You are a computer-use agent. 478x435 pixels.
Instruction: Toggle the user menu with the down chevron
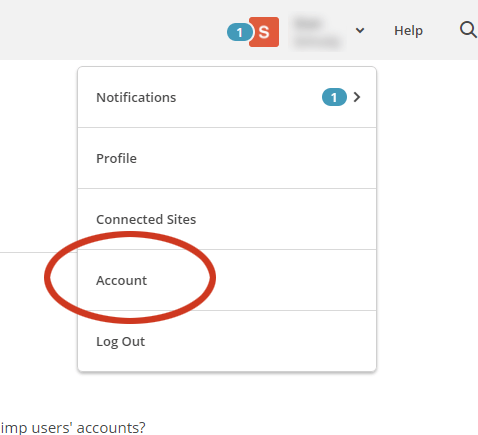pyautogui.click(x=360, y=31)
